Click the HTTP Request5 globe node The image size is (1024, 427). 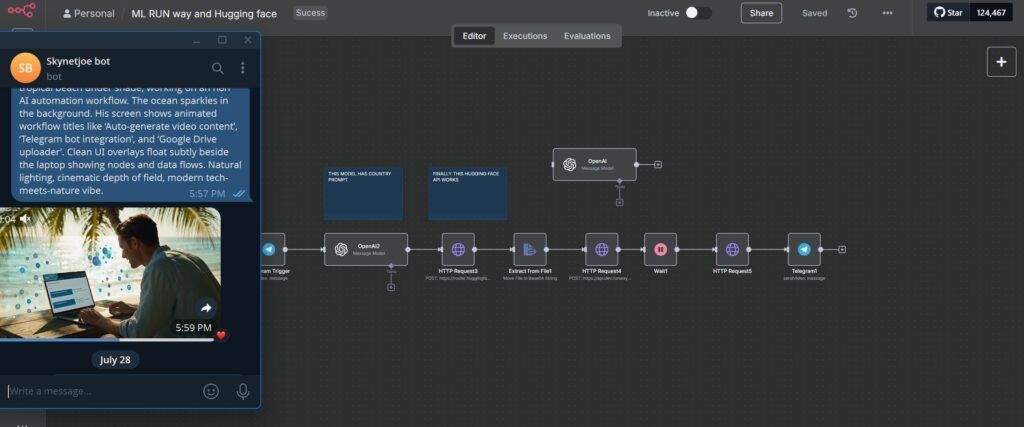pos(732,249)
